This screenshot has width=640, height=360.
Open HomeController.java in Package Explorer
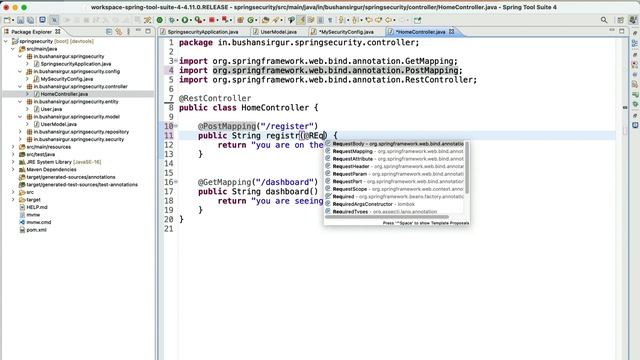pos(64,94)
